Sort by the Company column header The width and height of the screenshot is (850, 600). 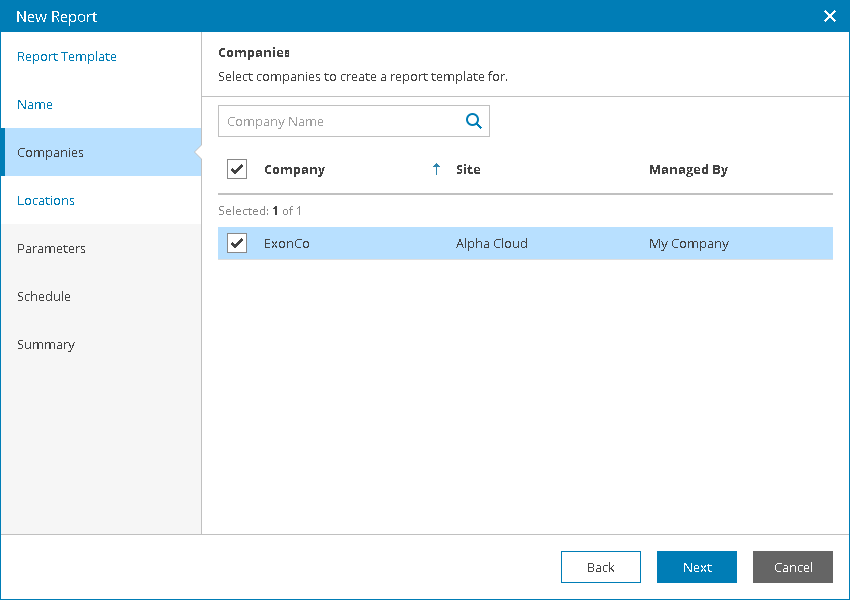pyautogui.click(x=294, y=170)
